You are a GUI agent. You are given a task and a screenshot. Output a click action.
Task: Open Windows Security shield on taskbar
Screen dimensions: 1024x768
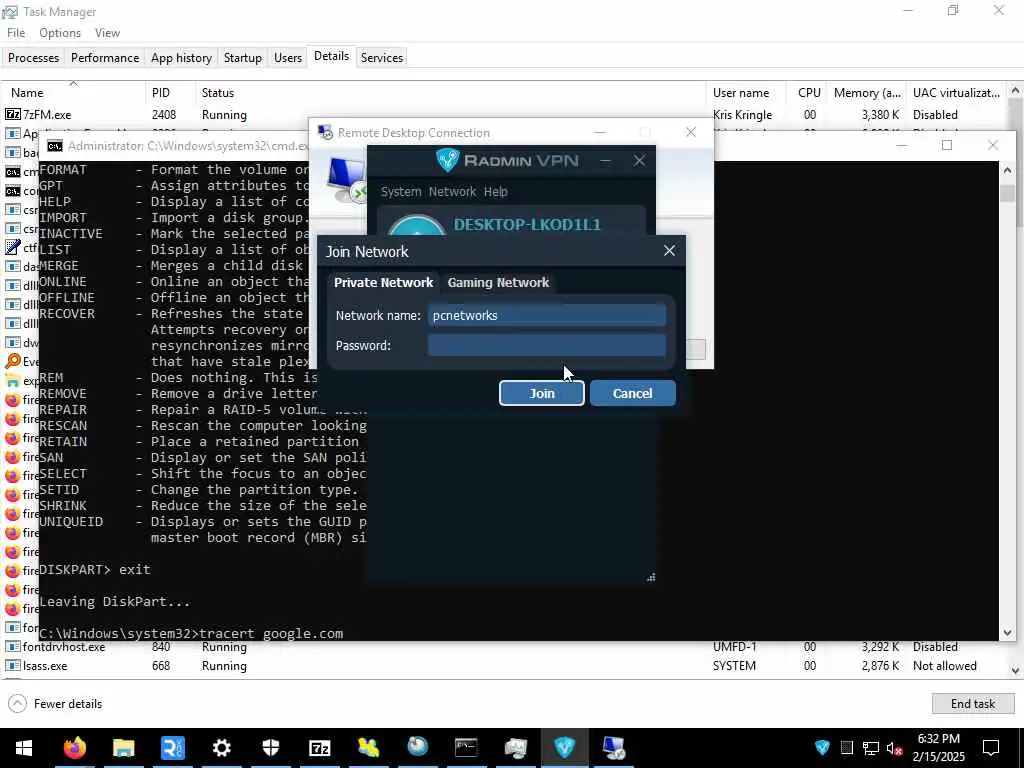(270, 748)
